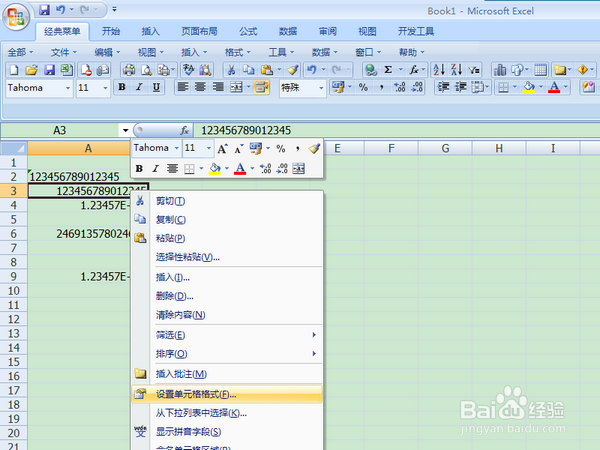
Task: Open the 特殊 number format dropdown
Action: pos(321,88)
